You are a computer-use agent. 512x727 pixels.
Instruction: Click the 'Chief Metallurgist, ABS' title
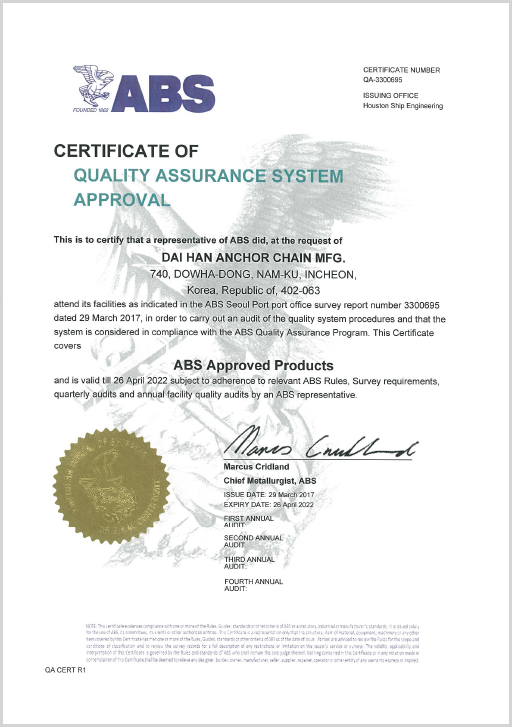(x=270, y=481)
